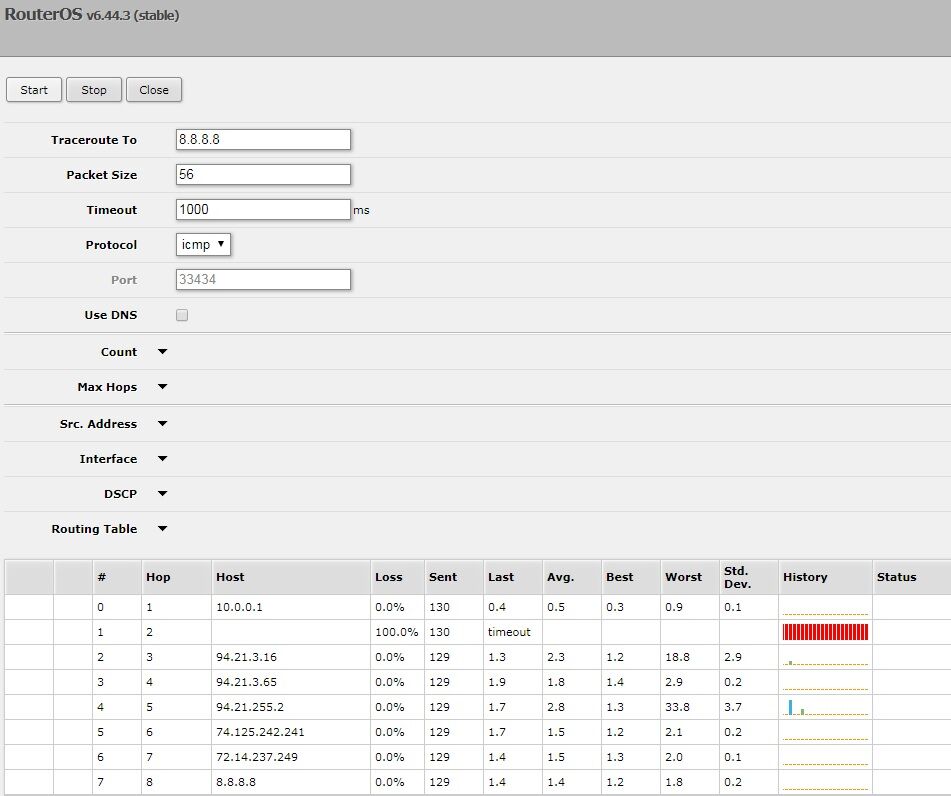This screenshot has height=796, width=951.
Task: Sort by the # column header
Action: 117,577
